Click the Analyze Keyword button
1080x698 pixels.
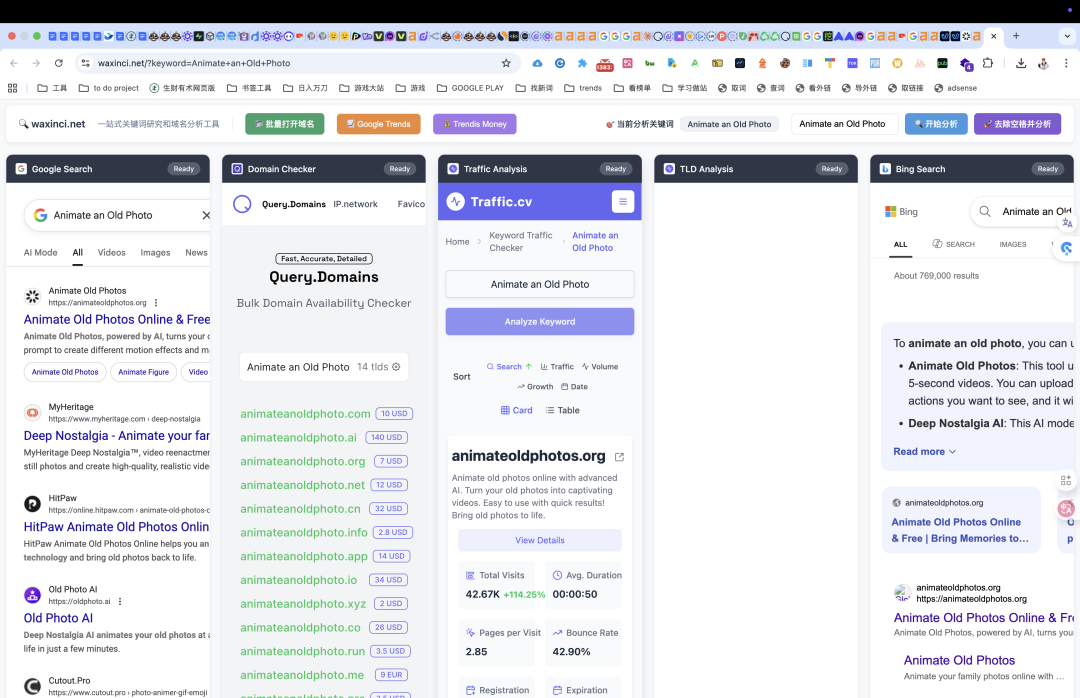(x=539, y=321)
